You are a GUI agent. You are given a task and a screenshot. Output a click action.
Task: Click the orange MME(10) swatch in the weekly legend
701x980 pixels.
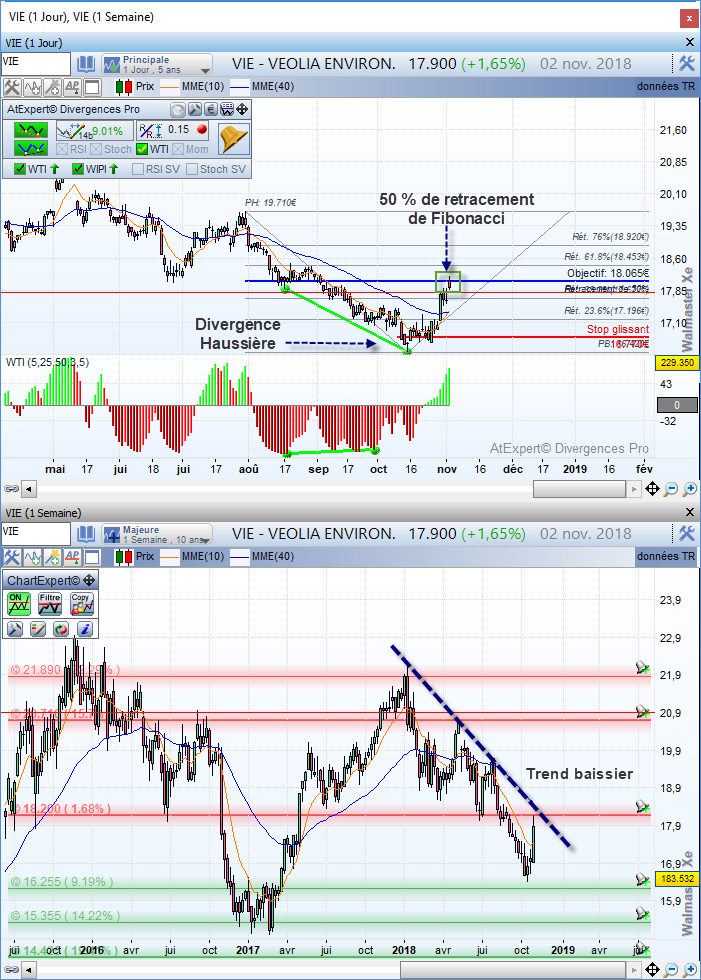click(x=169, y=557)
